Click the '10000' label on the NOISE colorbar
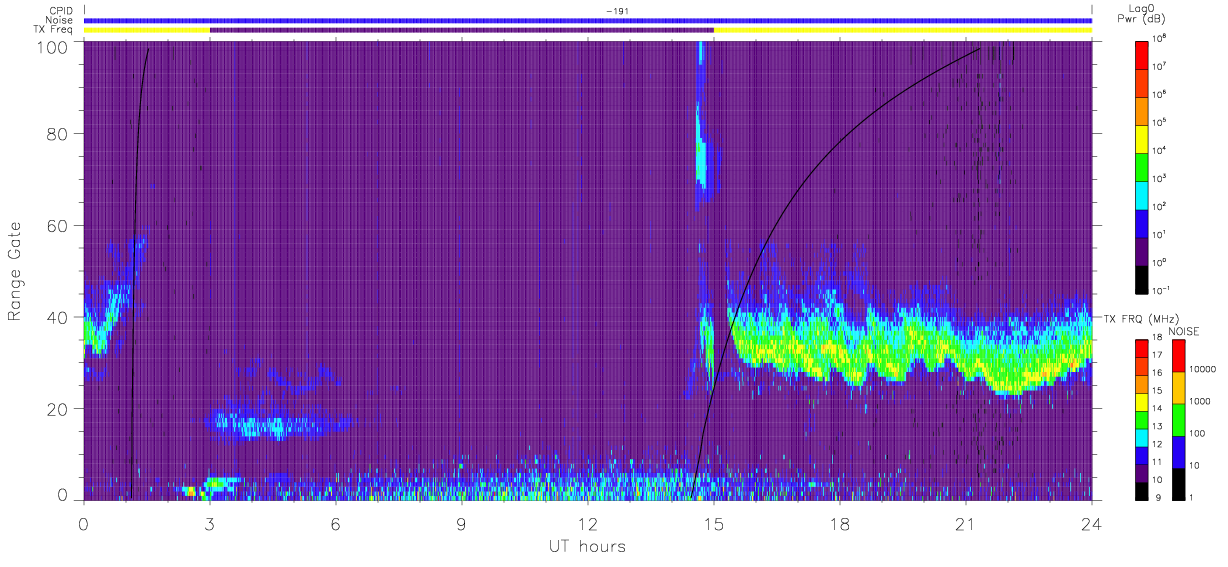The height and width of the screenshot is (567, 1228). tap(1204, 369)
